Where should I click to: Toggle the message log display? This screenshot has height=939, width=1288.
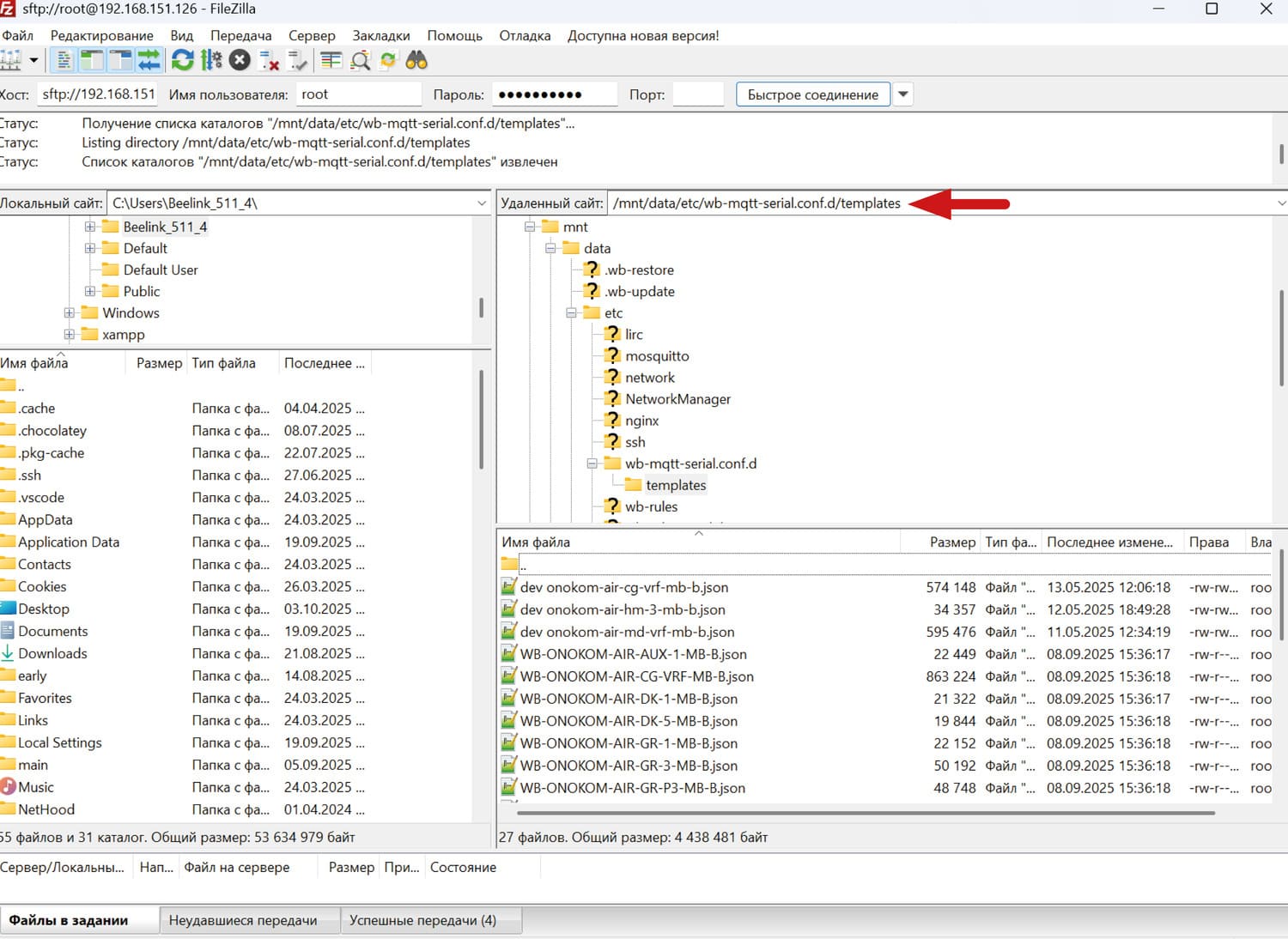64,60
